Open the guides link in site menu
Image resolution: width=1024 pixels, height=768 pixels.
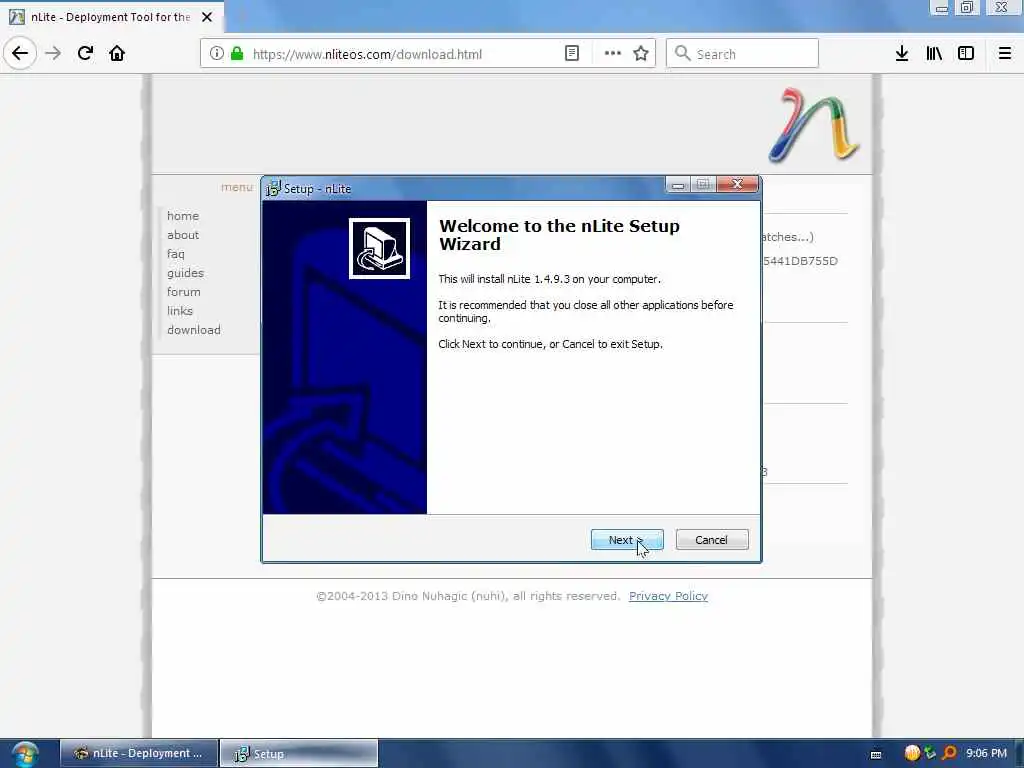(185, 272)
